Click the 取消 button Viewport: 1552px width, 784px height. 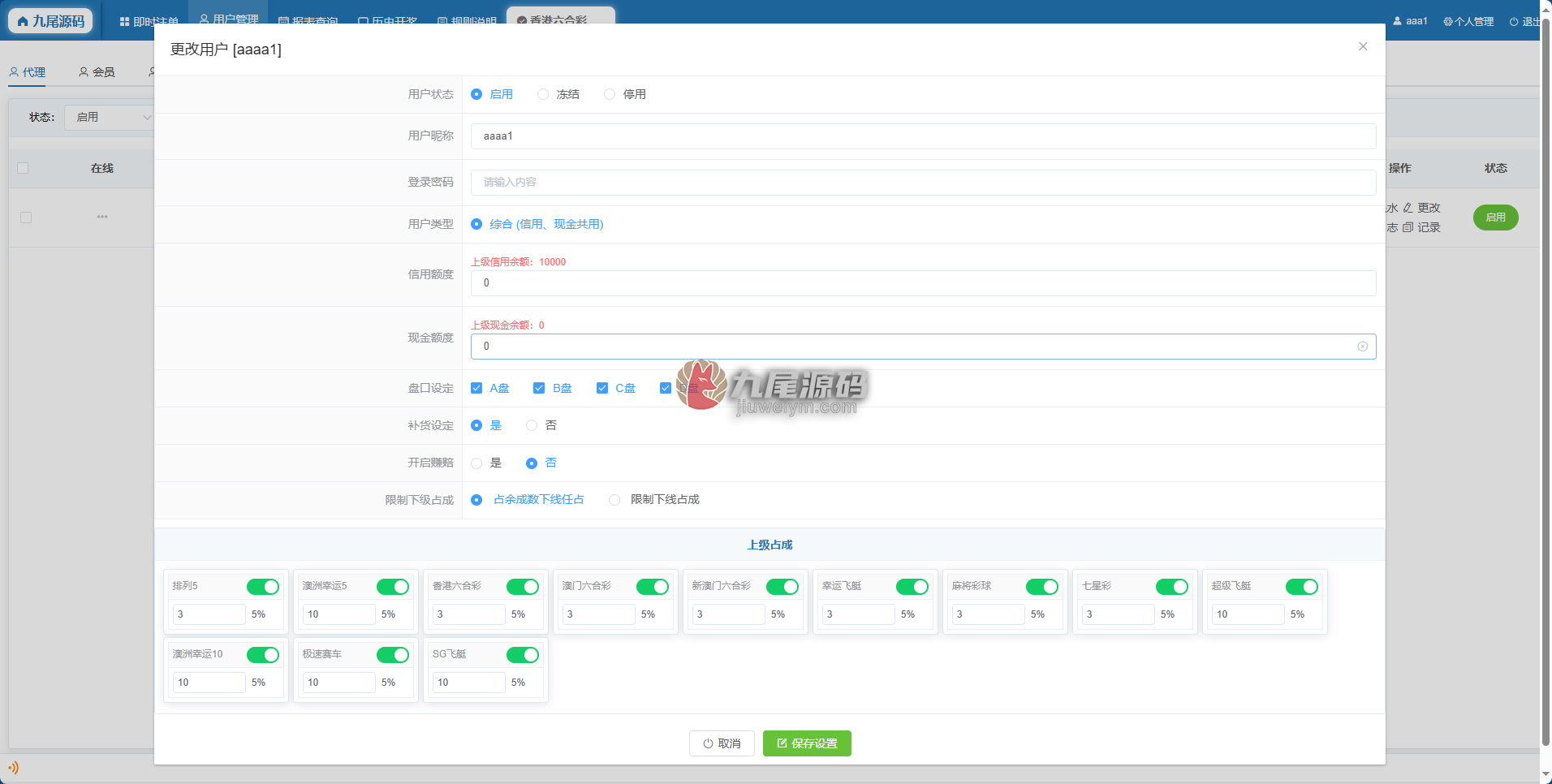(722, 743)
